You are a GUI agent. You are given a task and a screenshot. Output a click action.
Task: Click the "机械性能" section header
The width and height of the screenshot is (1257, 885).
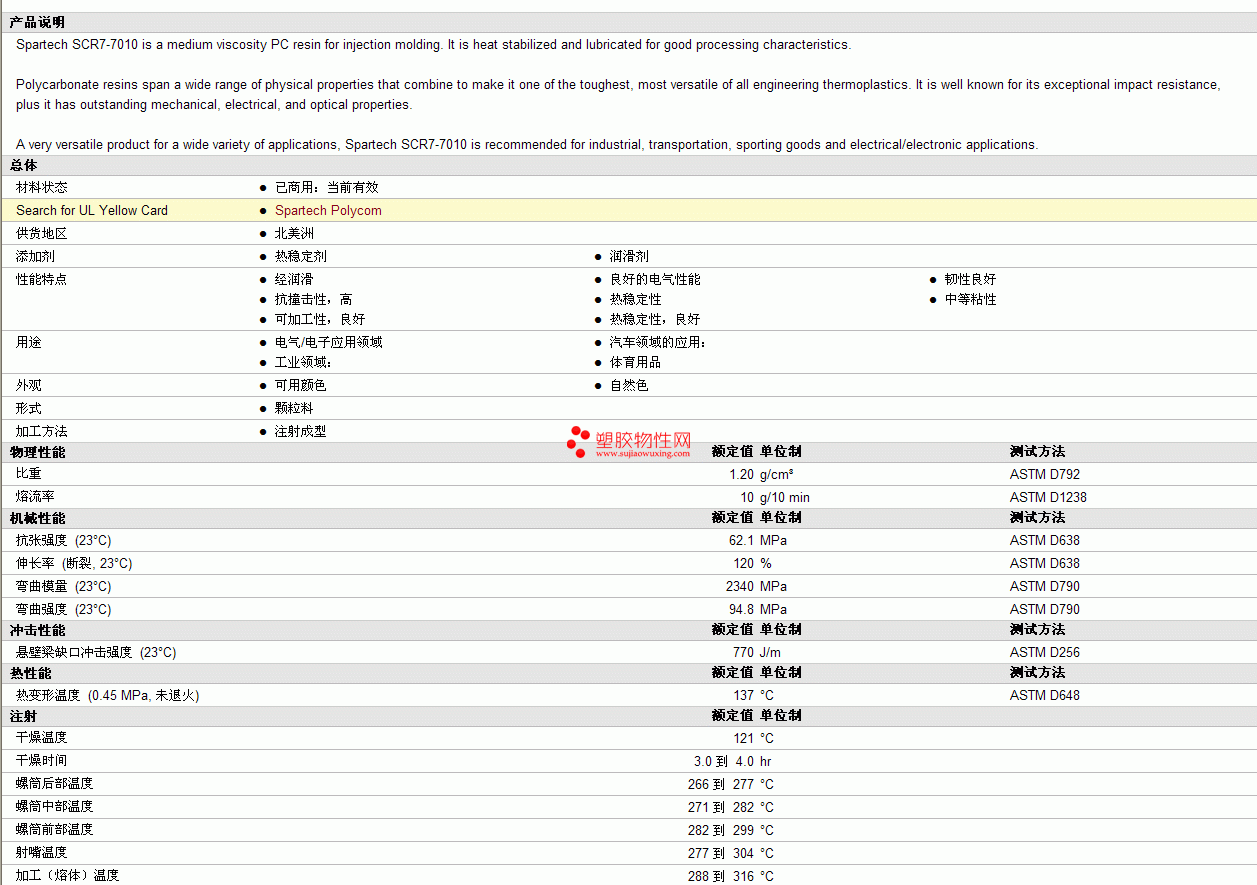click(x=37, y=517)
